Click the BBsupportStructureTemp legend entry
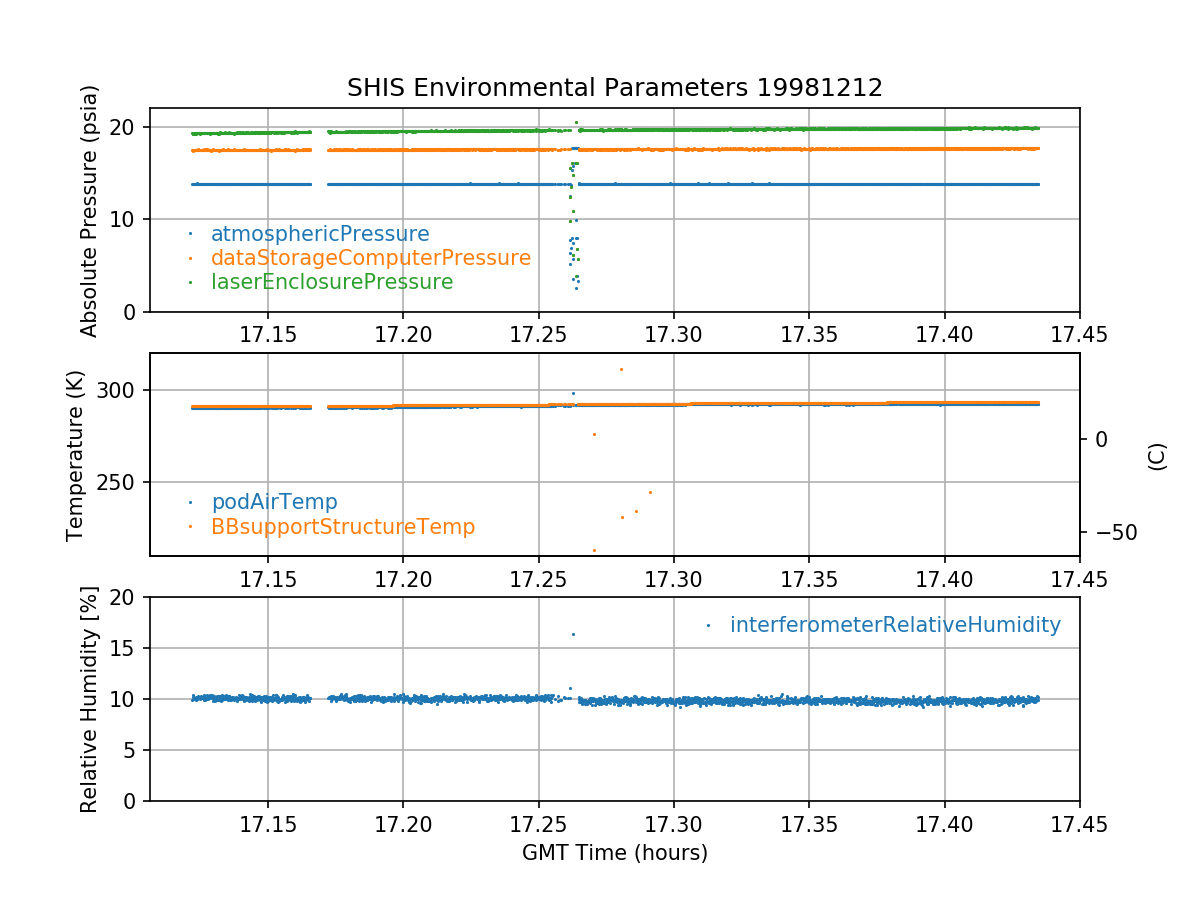The image size is (1200, 900). point(343,526)
